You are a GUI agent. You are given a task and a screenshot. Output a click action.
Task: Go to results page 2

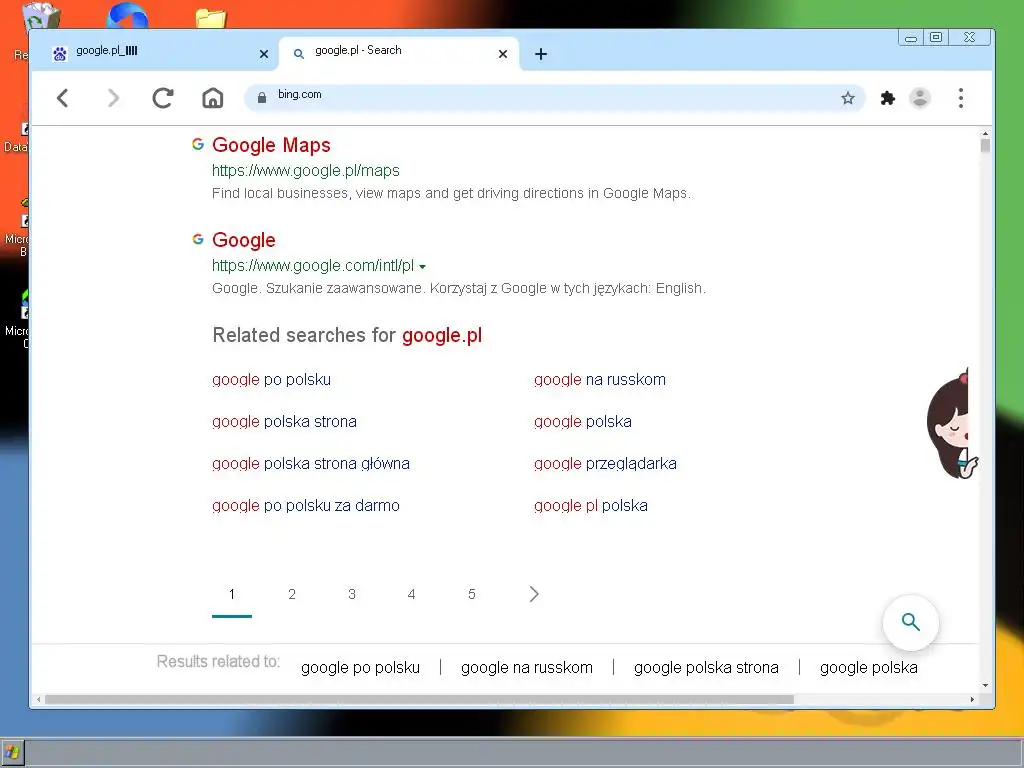(292, 594)
